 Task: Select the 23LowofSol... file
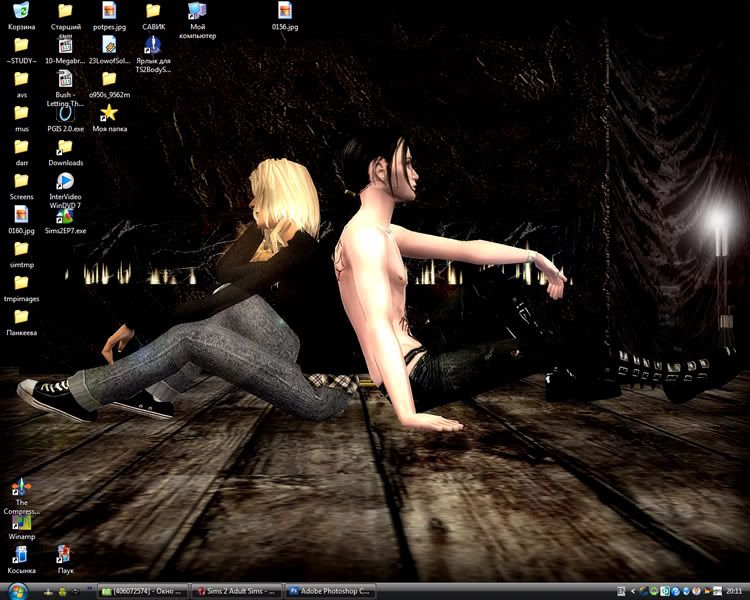[x=109, y=51]
